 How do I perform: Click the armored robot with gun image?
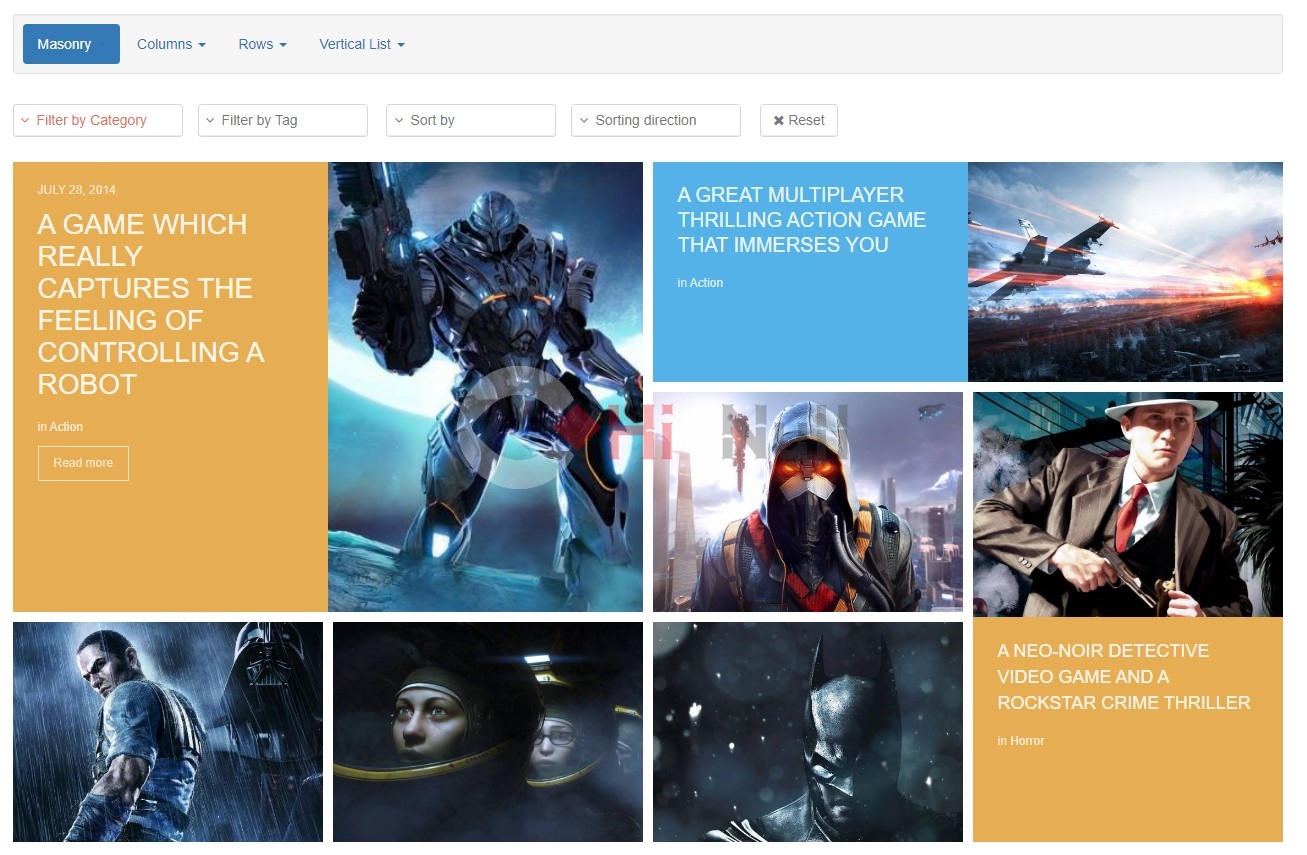point(485,387)
